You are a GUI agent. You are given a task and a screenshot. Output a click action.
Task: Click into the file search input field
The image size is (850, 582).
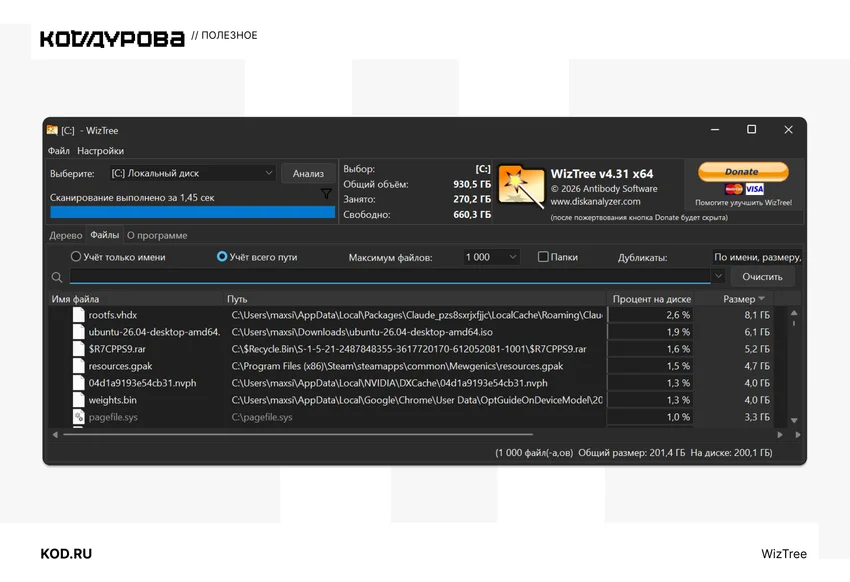(390, 276)
